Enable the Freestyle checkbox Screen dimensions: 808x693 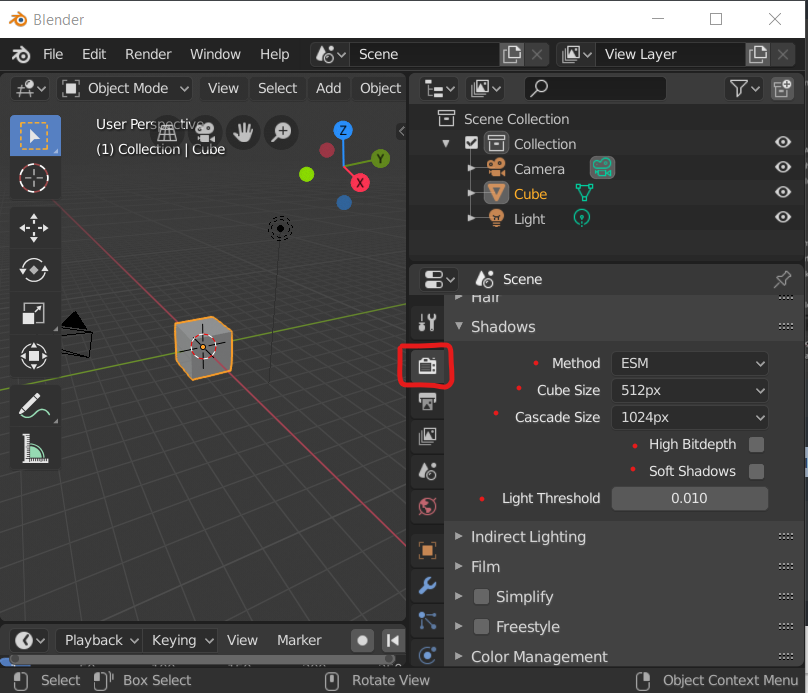point(481,627)
